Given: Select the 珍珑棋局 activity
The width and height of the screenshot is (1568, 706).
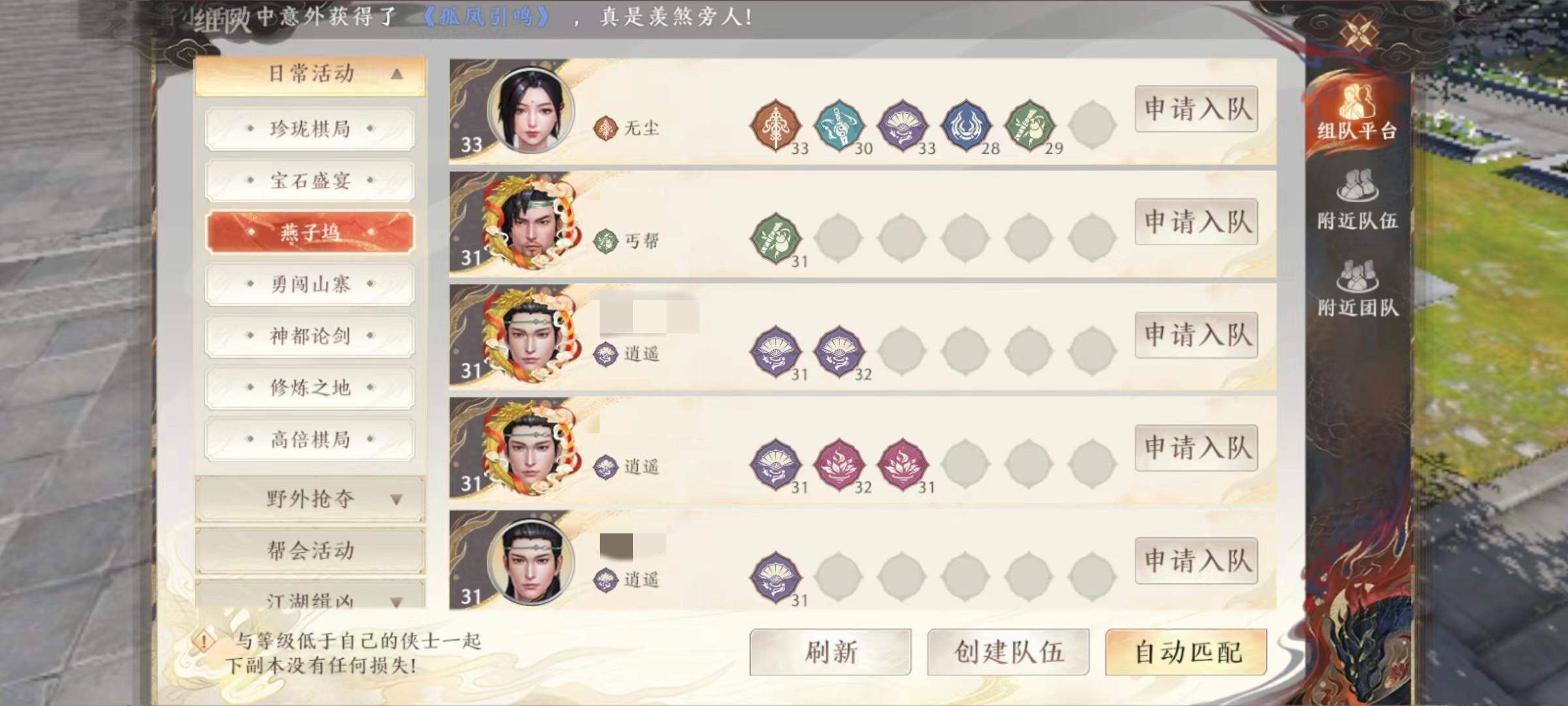Looking at the screenshot, I should point(310,129).
